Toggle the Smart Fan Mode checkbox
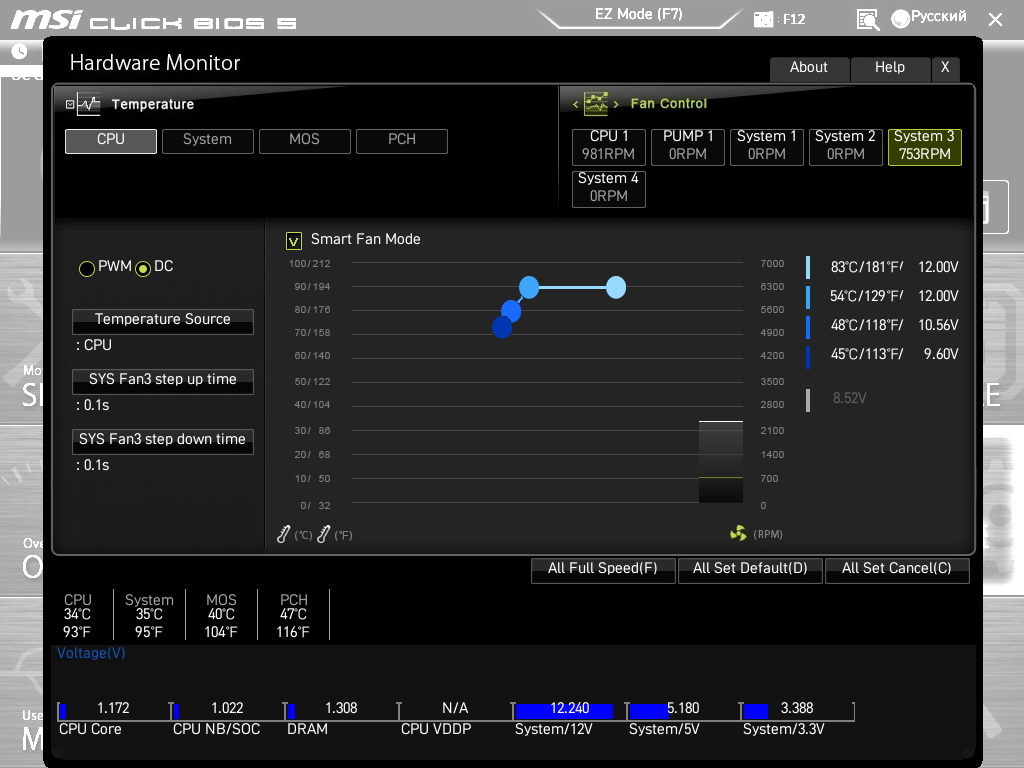 [294, 241]
